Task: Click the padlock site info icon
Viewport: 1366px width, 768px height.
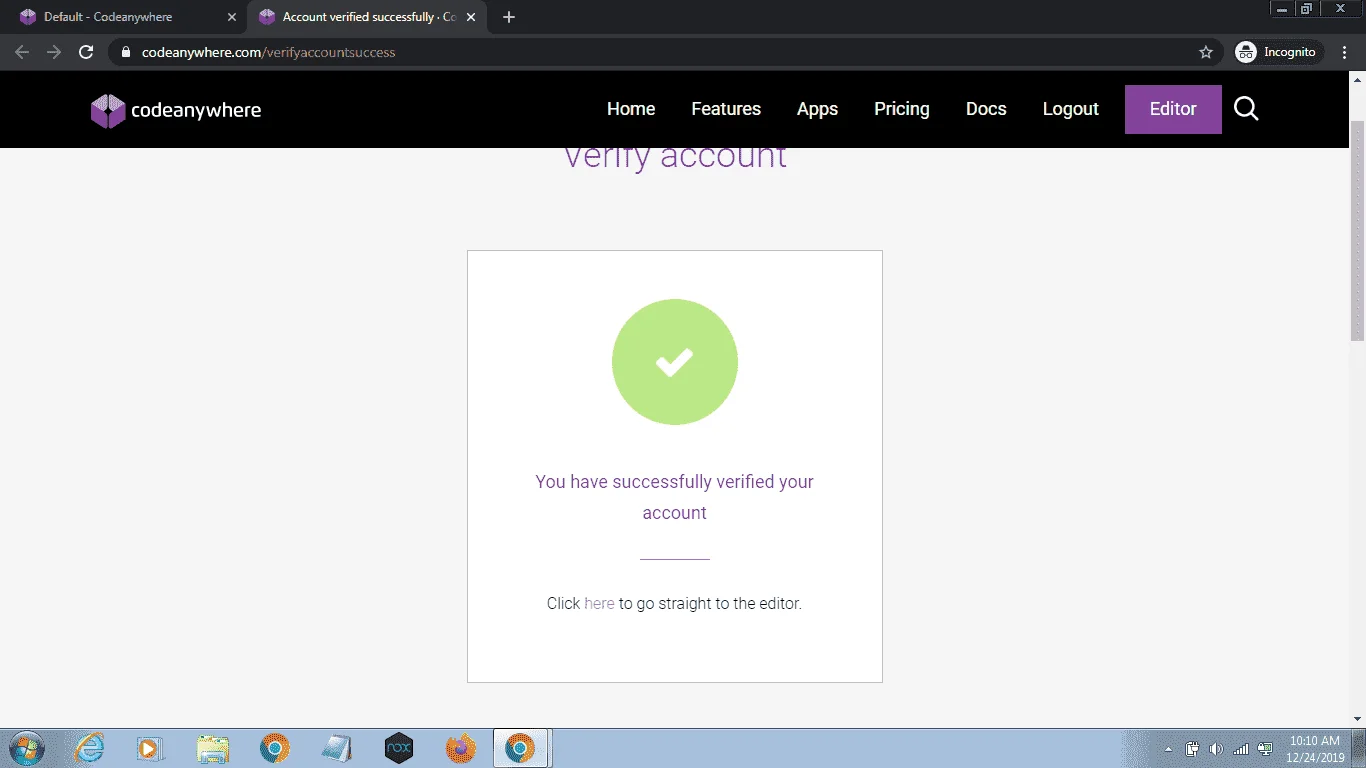Action: 125,52
